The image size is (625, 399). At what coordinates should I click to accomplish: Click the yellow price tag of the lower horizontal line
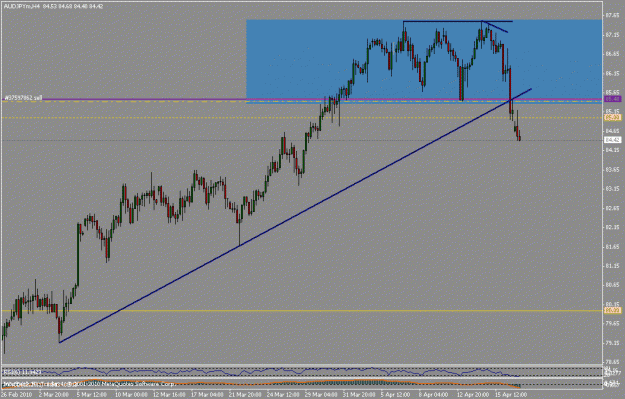(x=612, y=310)
